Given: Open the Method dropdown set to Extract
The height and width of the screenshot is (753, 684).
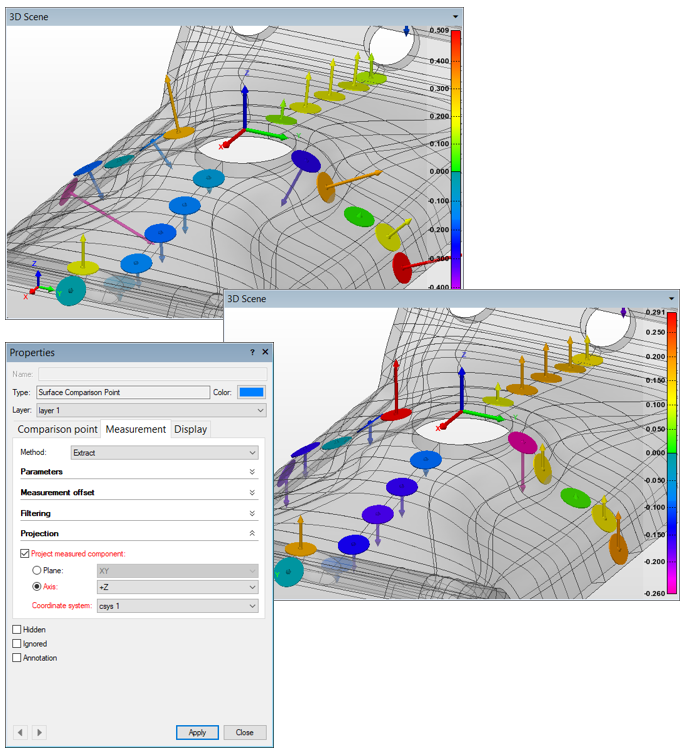Looking at the screenshot, I should 165,453.
